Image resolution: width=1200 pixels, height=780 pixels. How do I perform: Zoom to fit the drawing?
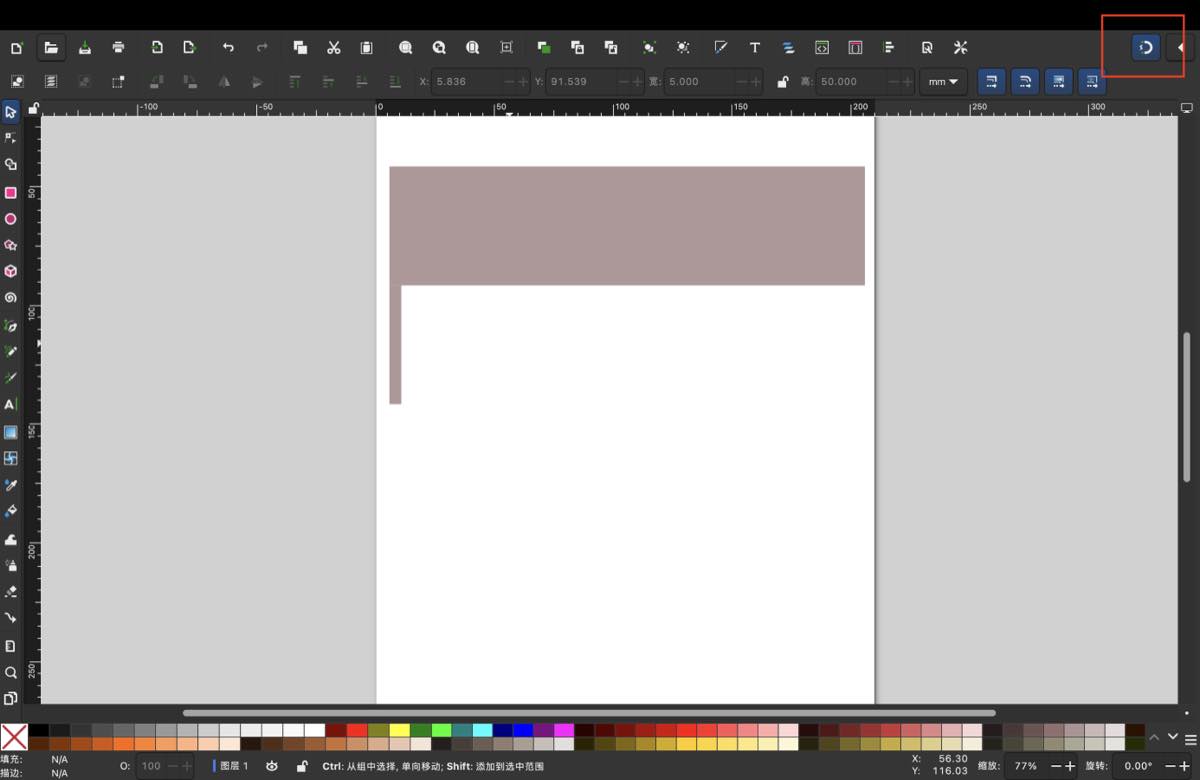(x=439, y=47)
